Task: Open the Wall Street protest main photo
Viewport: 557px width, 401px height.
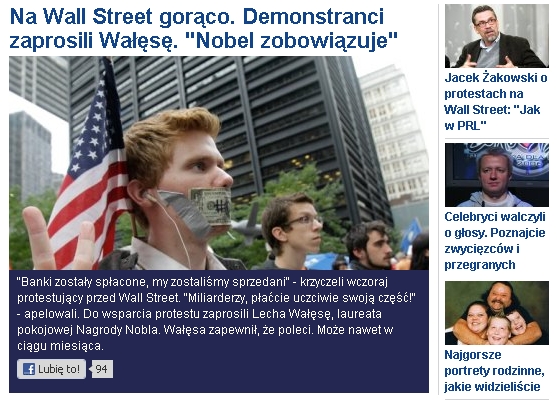Action: [219, 163]
